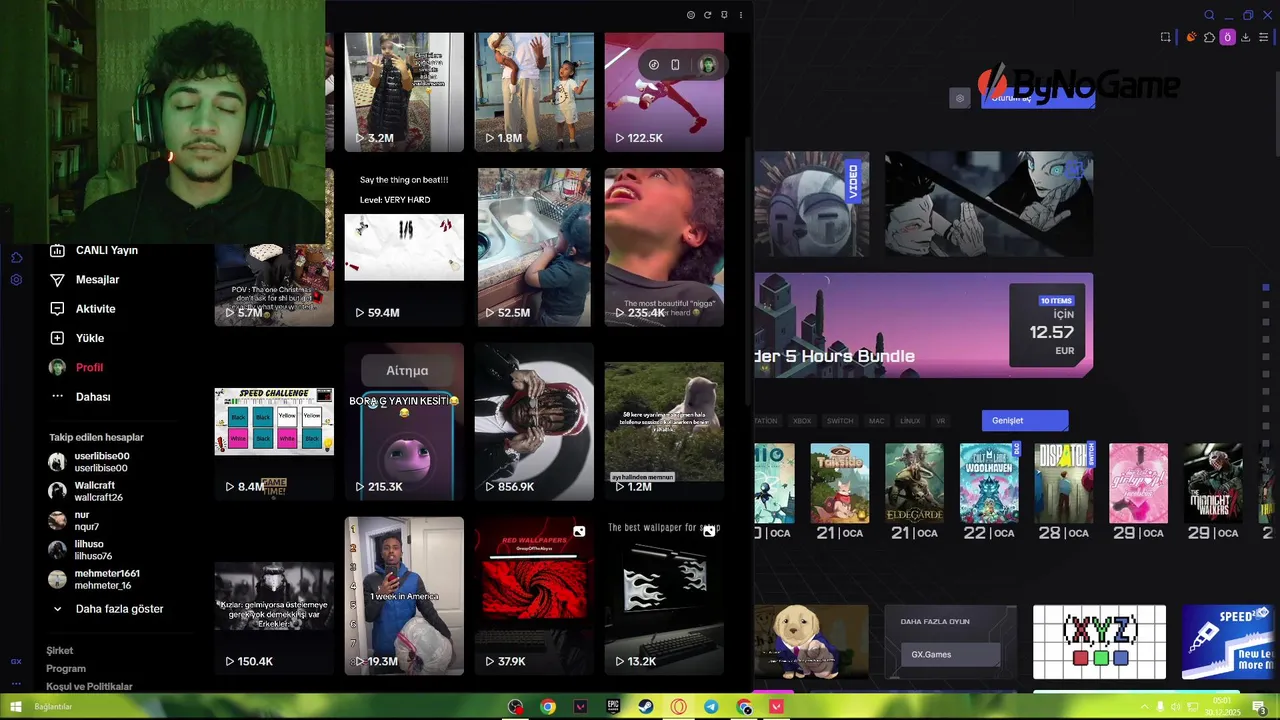Viewport: 1280px width, 720px height.
Task: Open Koşul ve Politikalar link
Action: [x=89, y=687]
